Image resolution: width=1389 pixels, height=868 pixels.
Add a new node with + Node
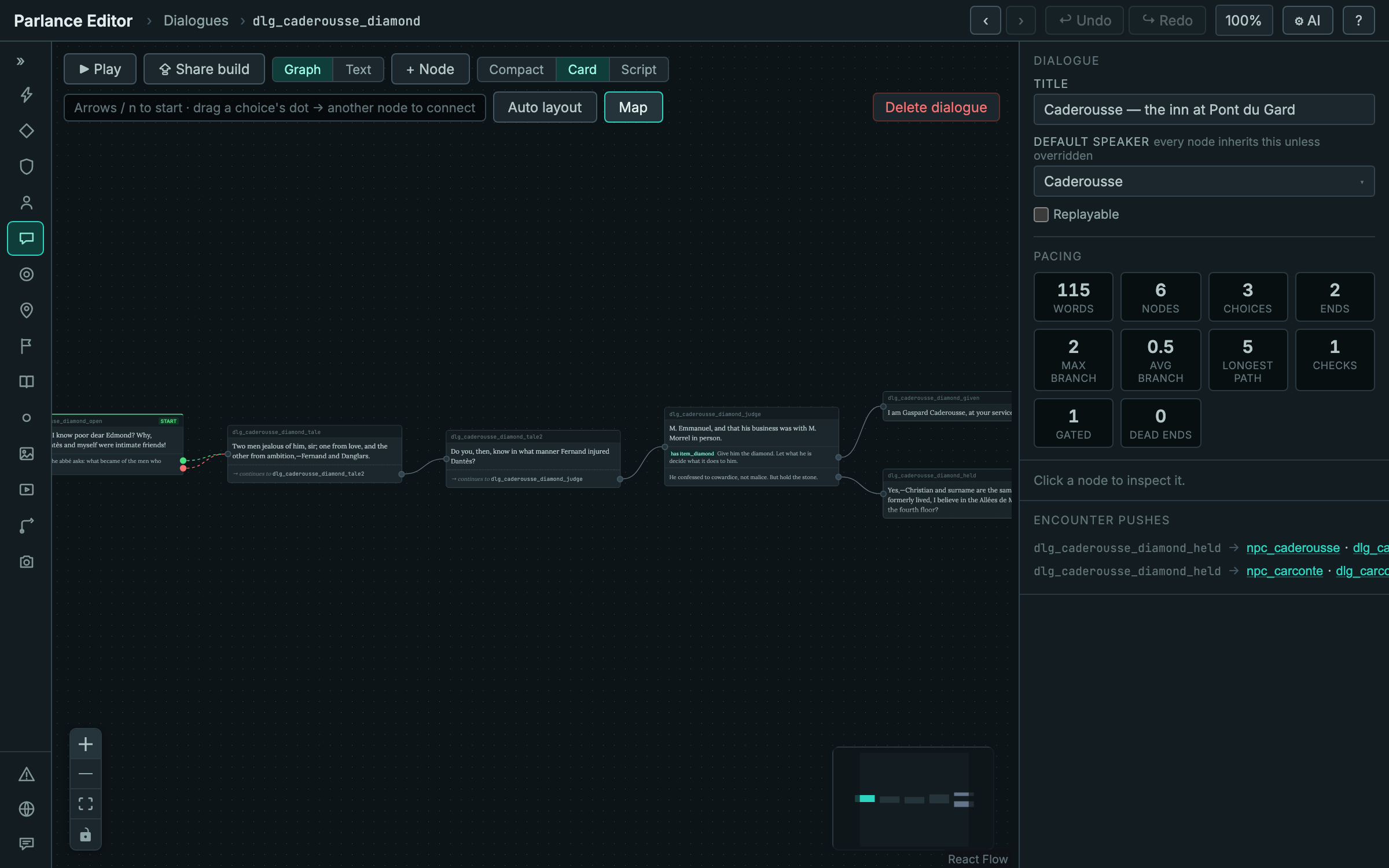[x=430, y=69]
